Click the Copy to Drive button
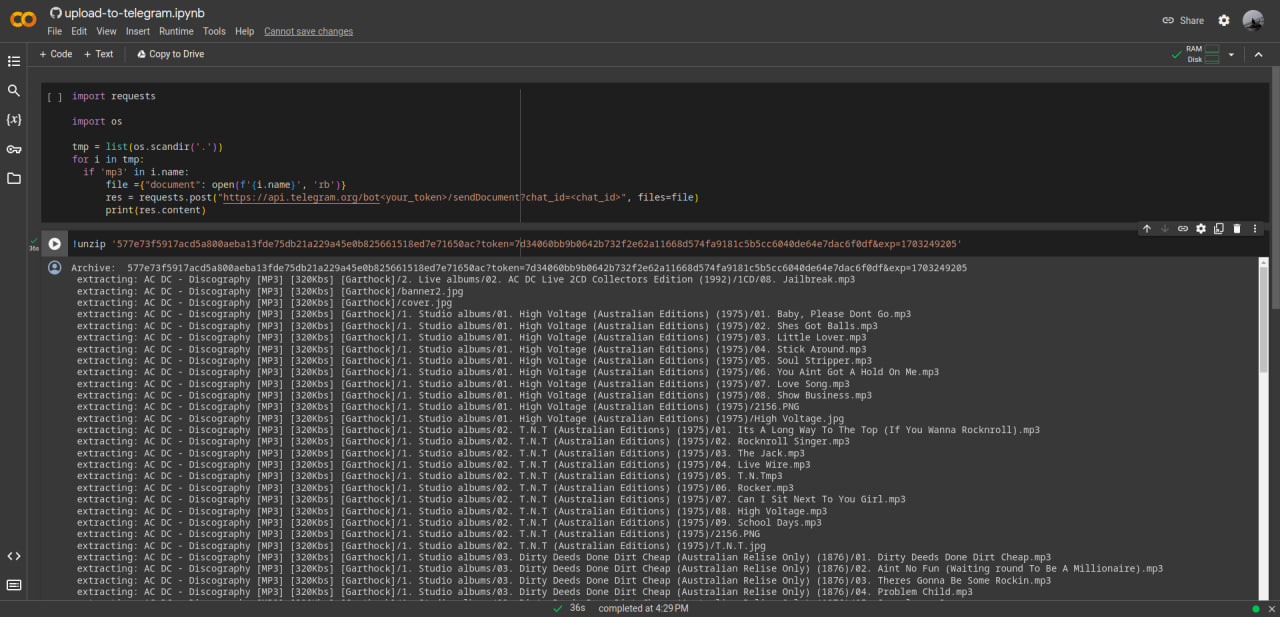This screenshot has width=1280, height=617. 170,54
